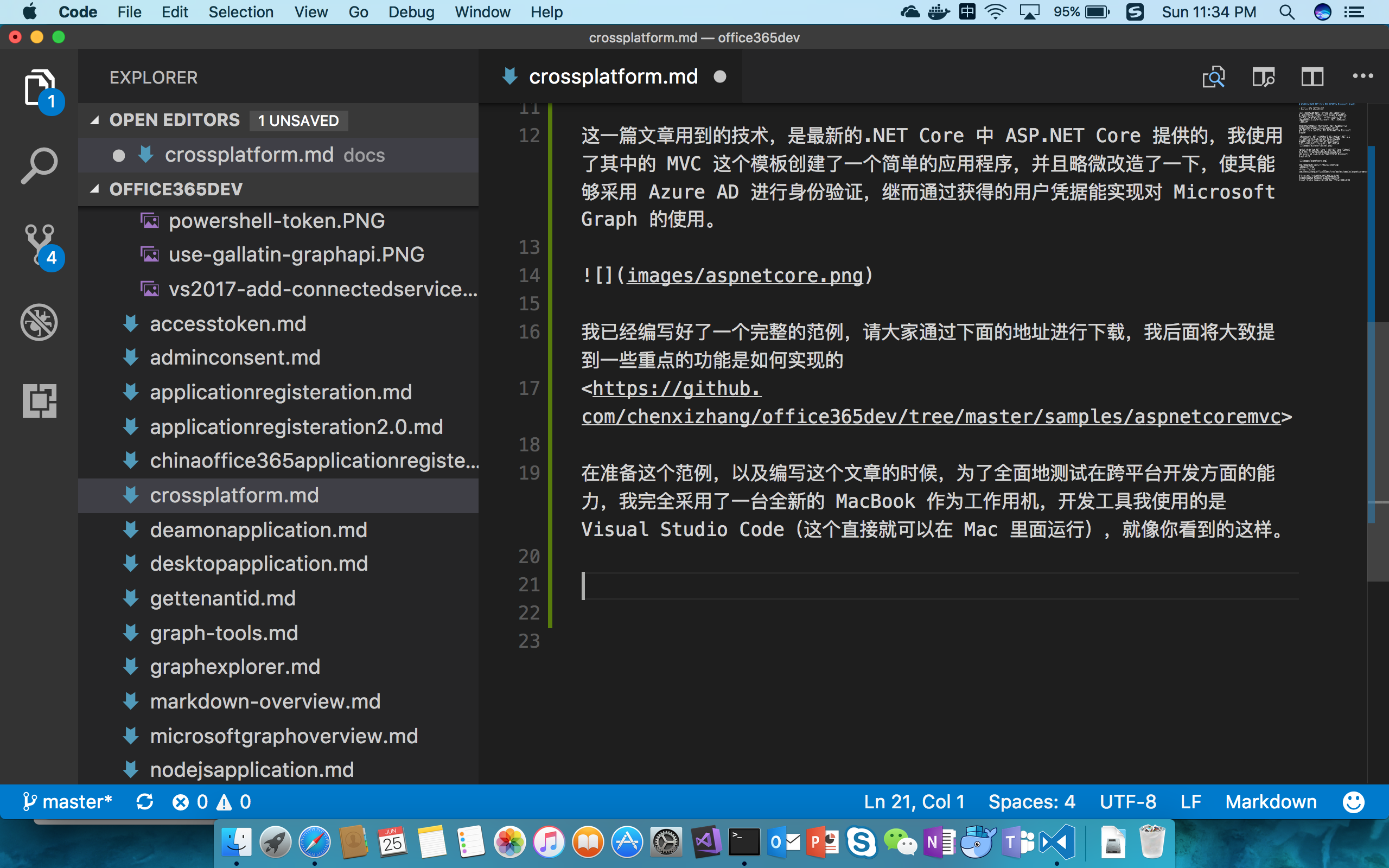
Task: Change the Spaces: 4 indentation setting
Action: (x=1031, y=802)
